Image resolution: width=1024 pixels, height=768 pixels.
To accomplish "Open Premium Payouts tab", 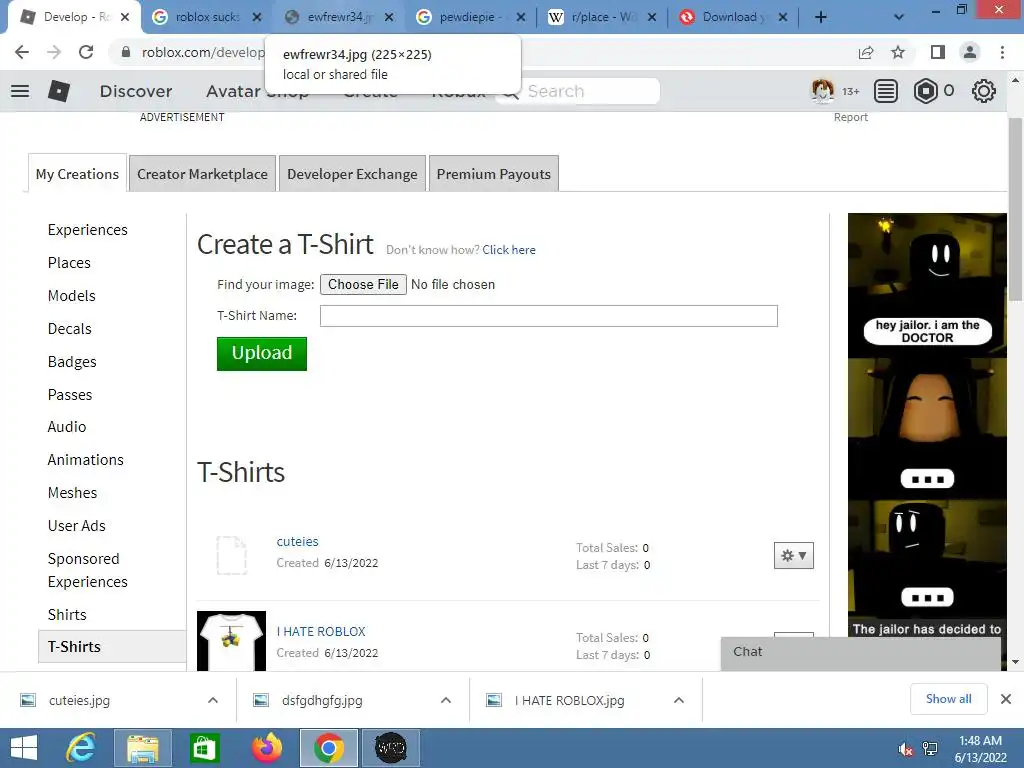I will point(494,174).
